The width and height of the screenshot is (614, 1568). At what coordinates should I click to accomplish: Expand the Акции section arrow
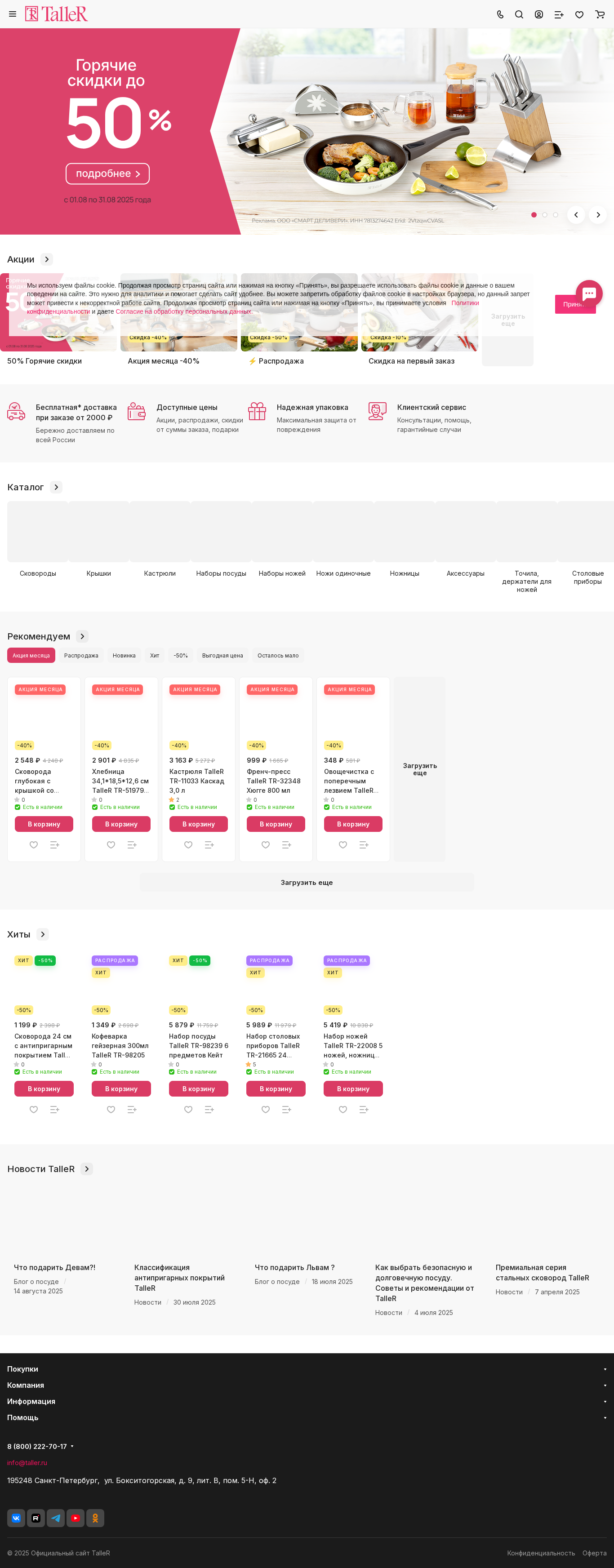tap(47, 259)
